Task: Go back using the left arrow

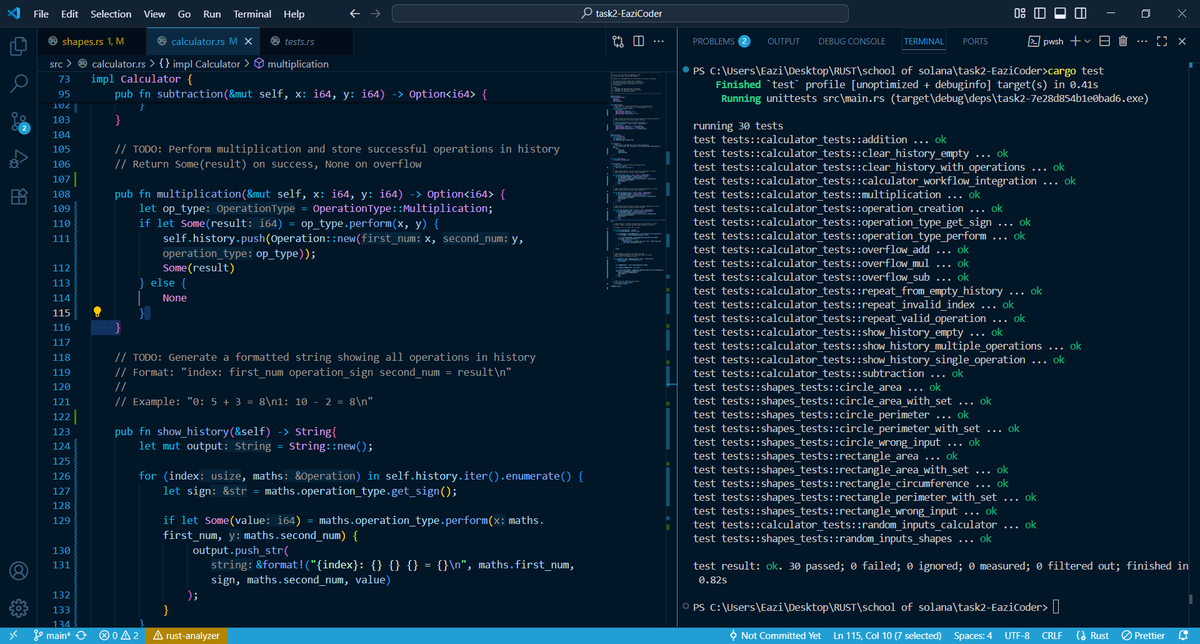Action: click(x=355, y=14)
